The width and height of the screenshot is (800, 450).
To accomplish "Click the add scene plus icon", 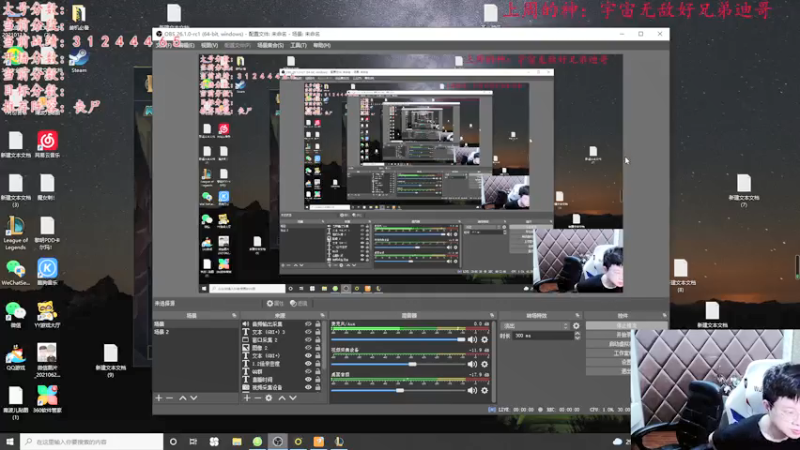I will pos(159,397).
